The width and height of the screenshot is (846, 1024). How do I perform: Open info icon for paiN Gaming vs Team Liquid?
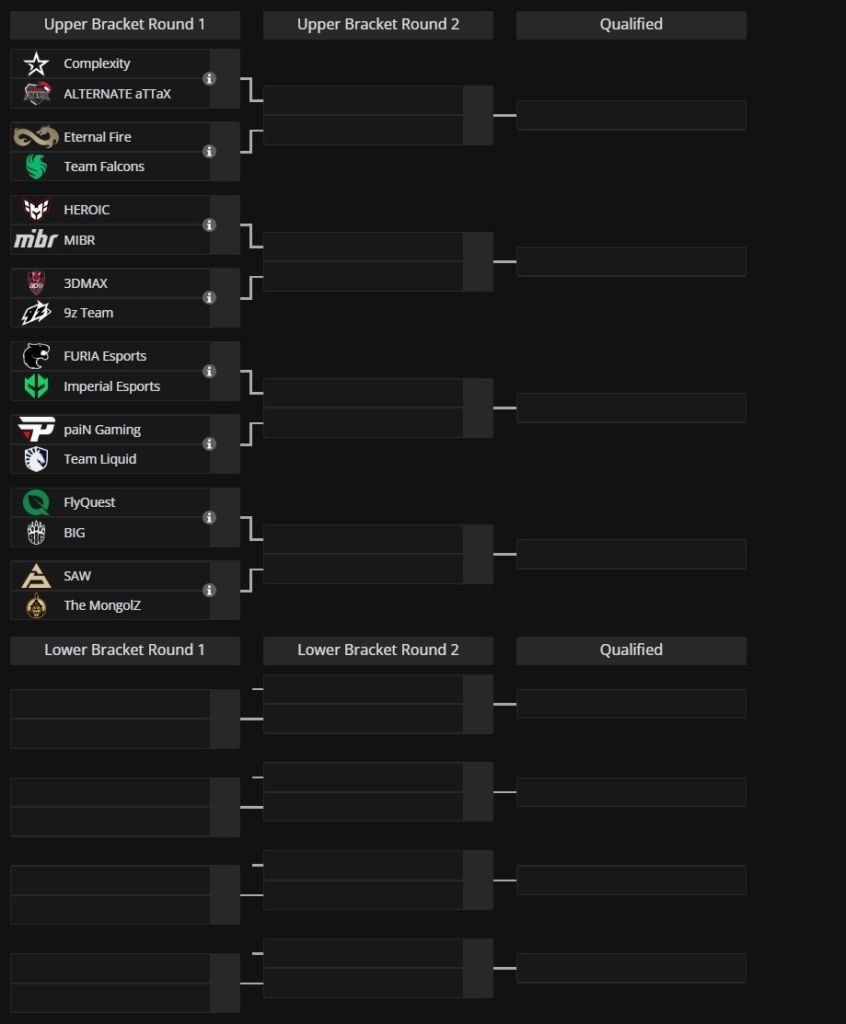(x=209, y=444)
